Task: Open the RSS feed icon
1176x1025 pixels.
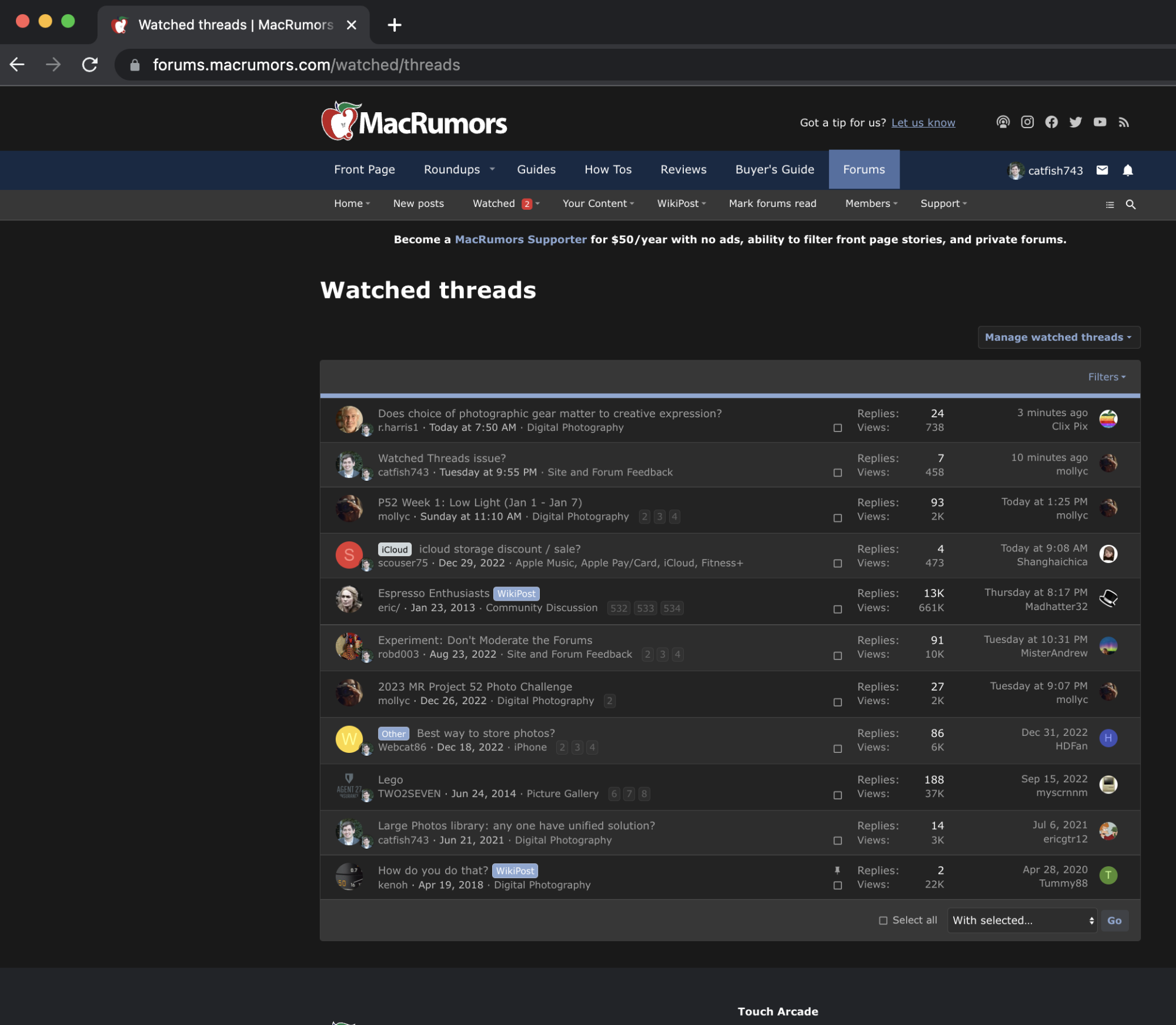Action: pyautogui.click(x=1124, y=122)
